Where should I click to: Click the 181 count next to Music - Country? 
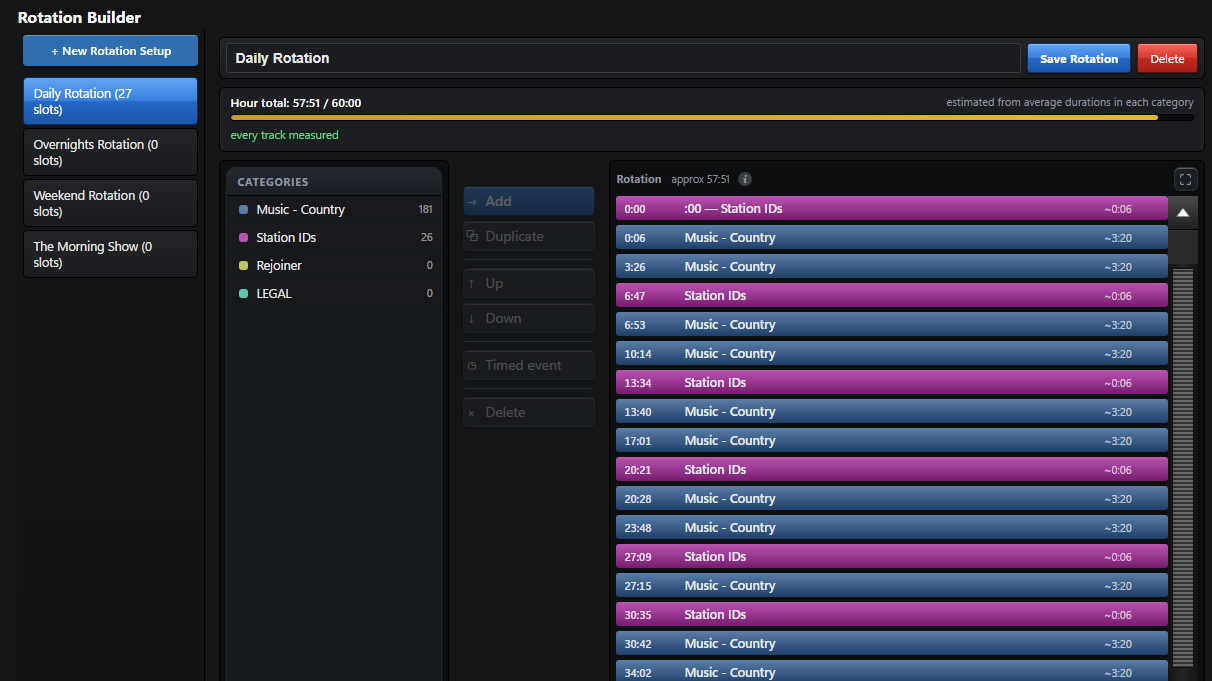click(426, 210)
